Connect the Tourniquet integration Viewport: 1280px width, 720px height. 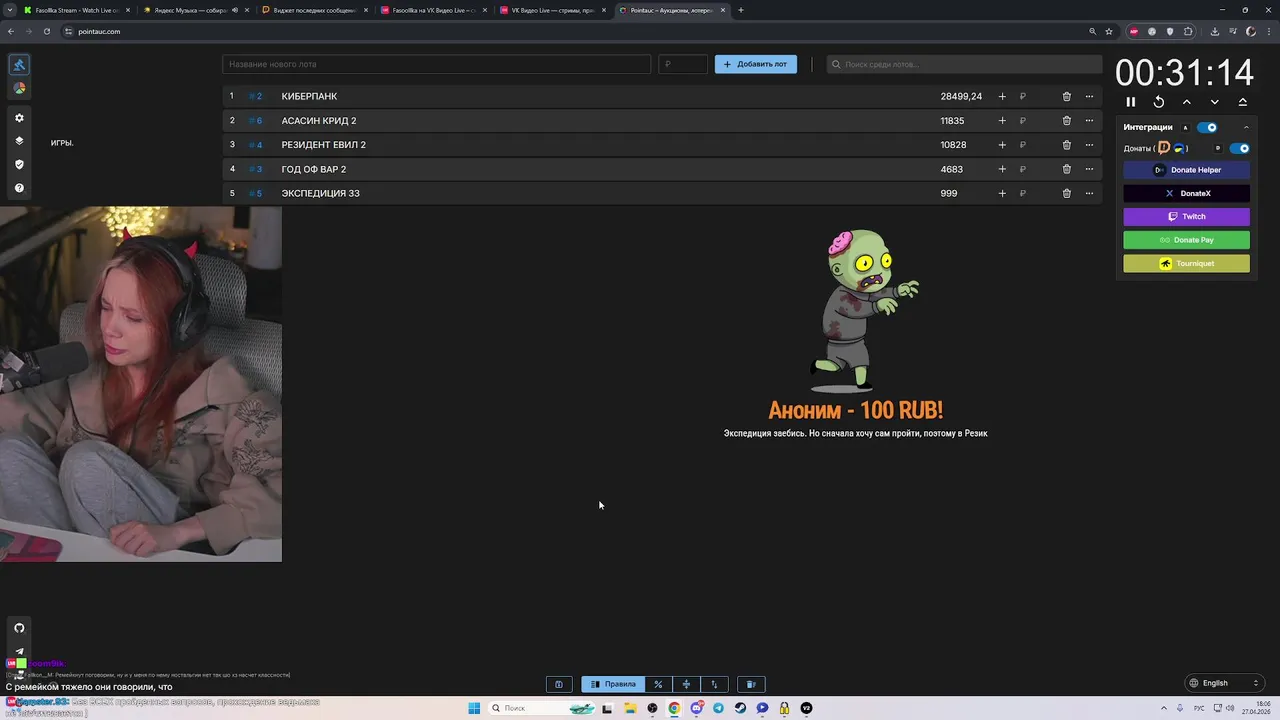coord(1186,264)
